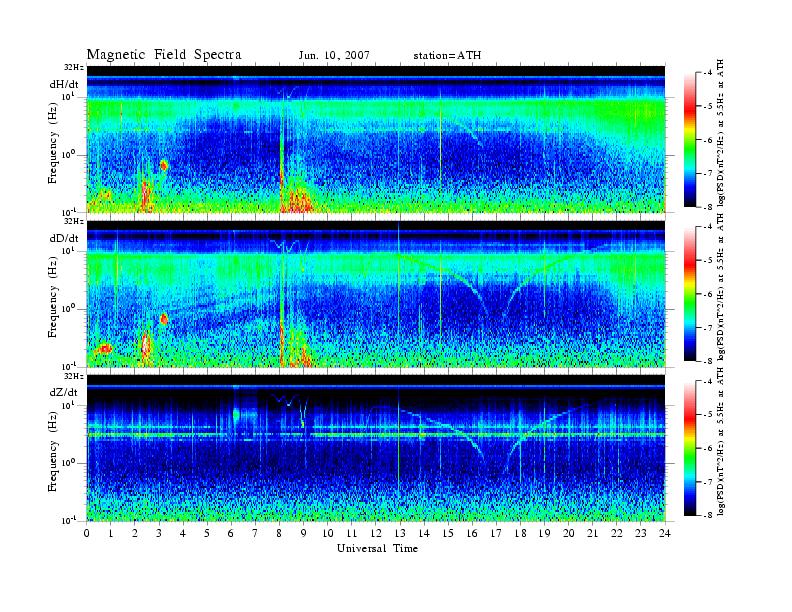Select the dD/dt panel label

64,238
